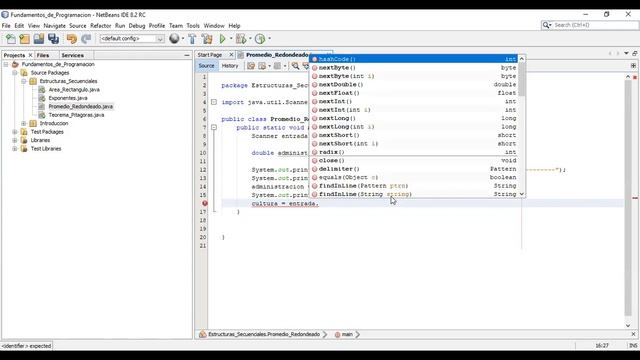This screenshot has height=360, width=640.
Task: Collapse the Fundamentos_de_Programacion project node
Action: click(6, 64)
